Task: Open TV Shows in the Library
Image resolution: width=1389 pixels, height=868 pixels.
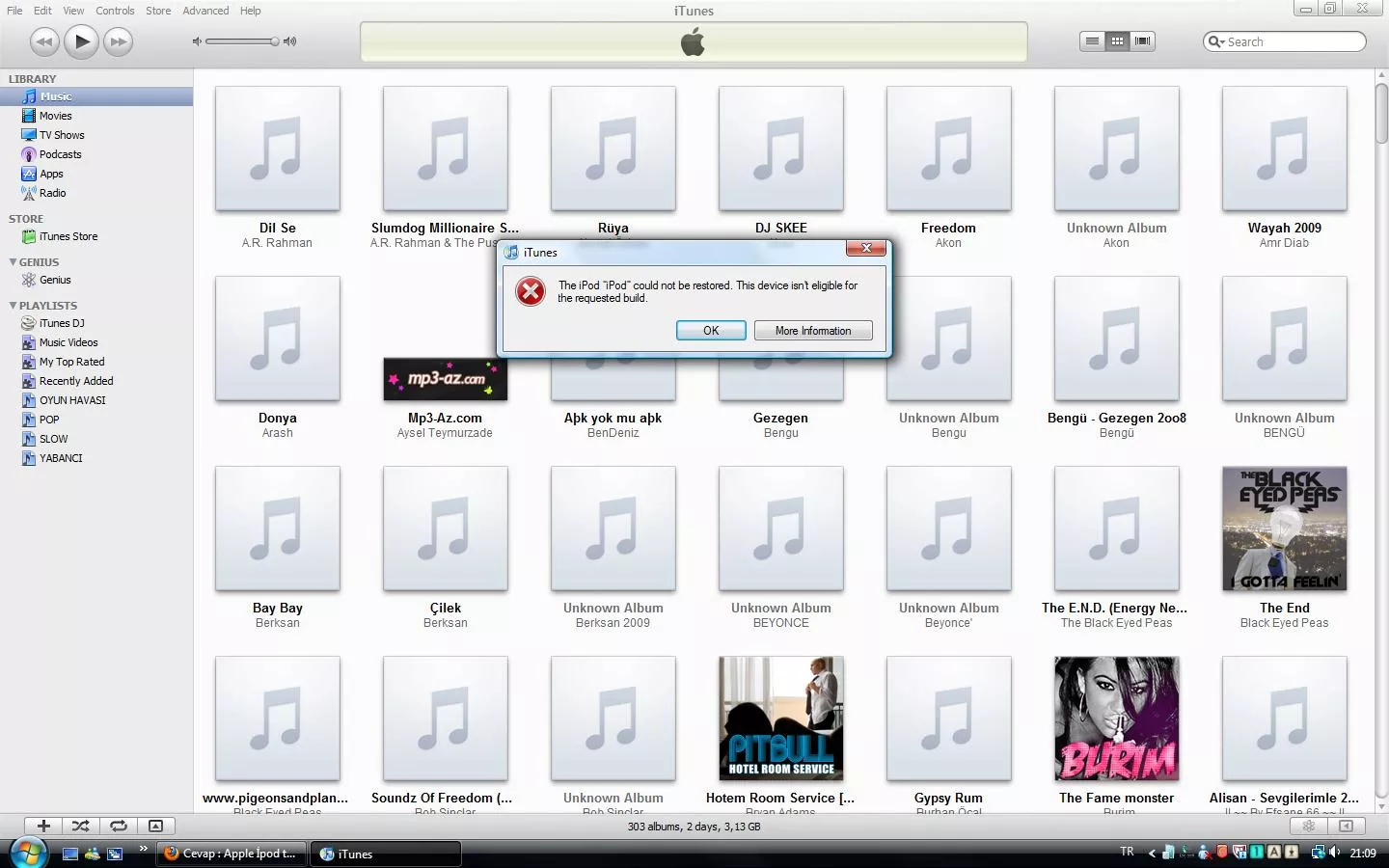Action: point(96,135)
